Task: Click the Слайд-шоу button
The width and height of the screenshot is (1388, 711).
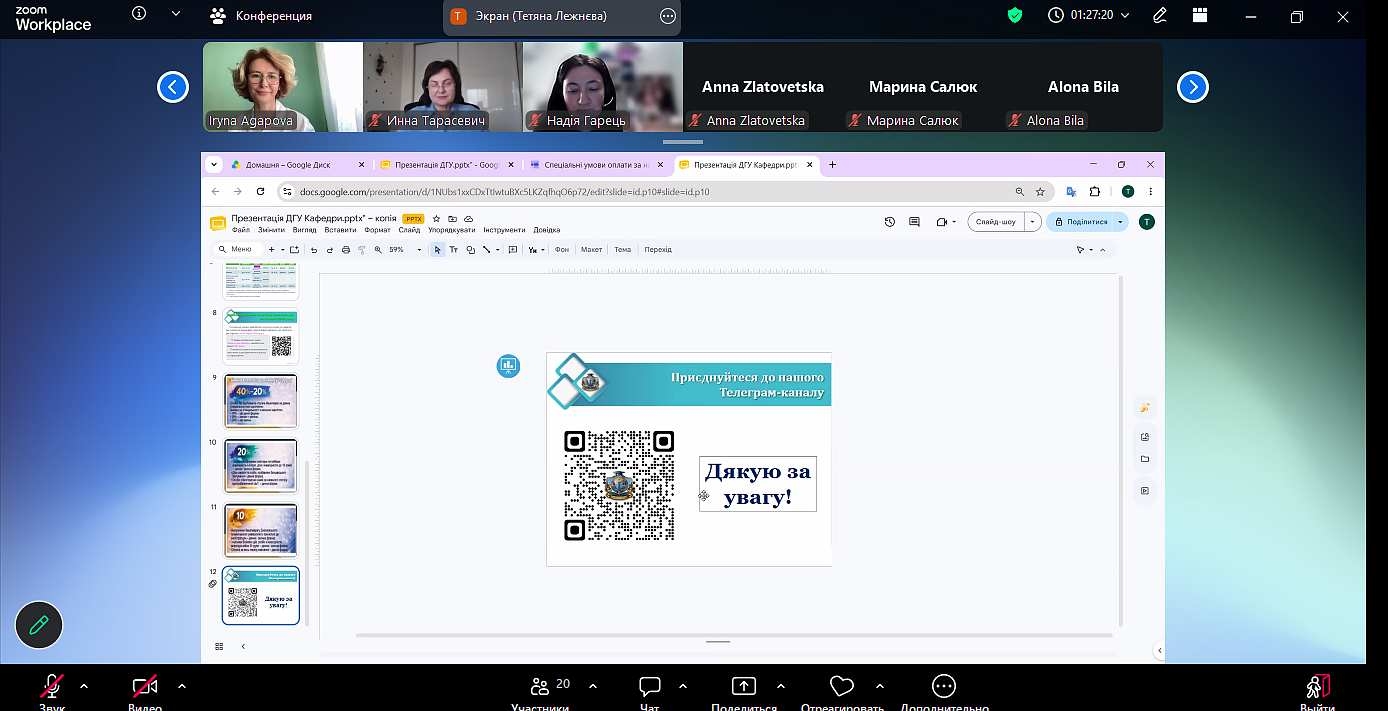Action: (x=995, y=222)
